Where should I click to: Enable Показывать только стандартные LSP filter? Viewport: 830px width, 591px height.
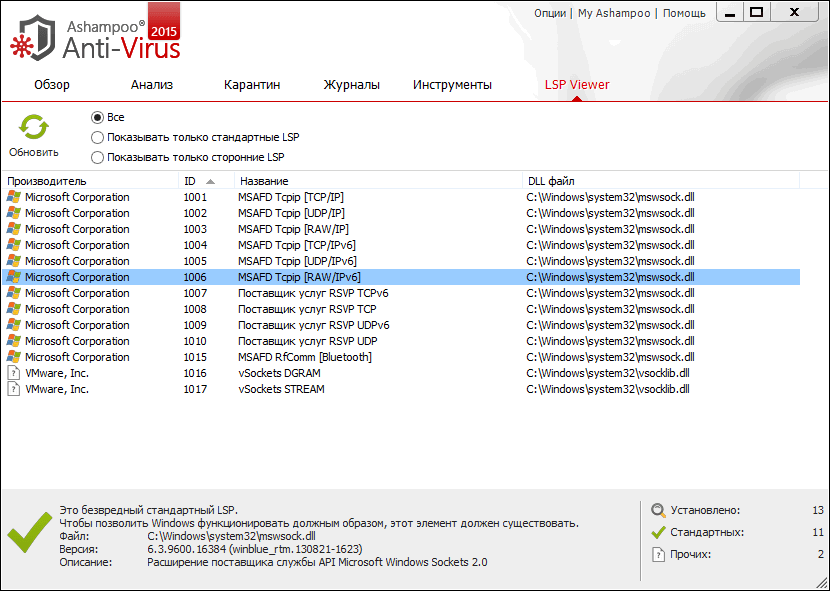pos(97,137)
